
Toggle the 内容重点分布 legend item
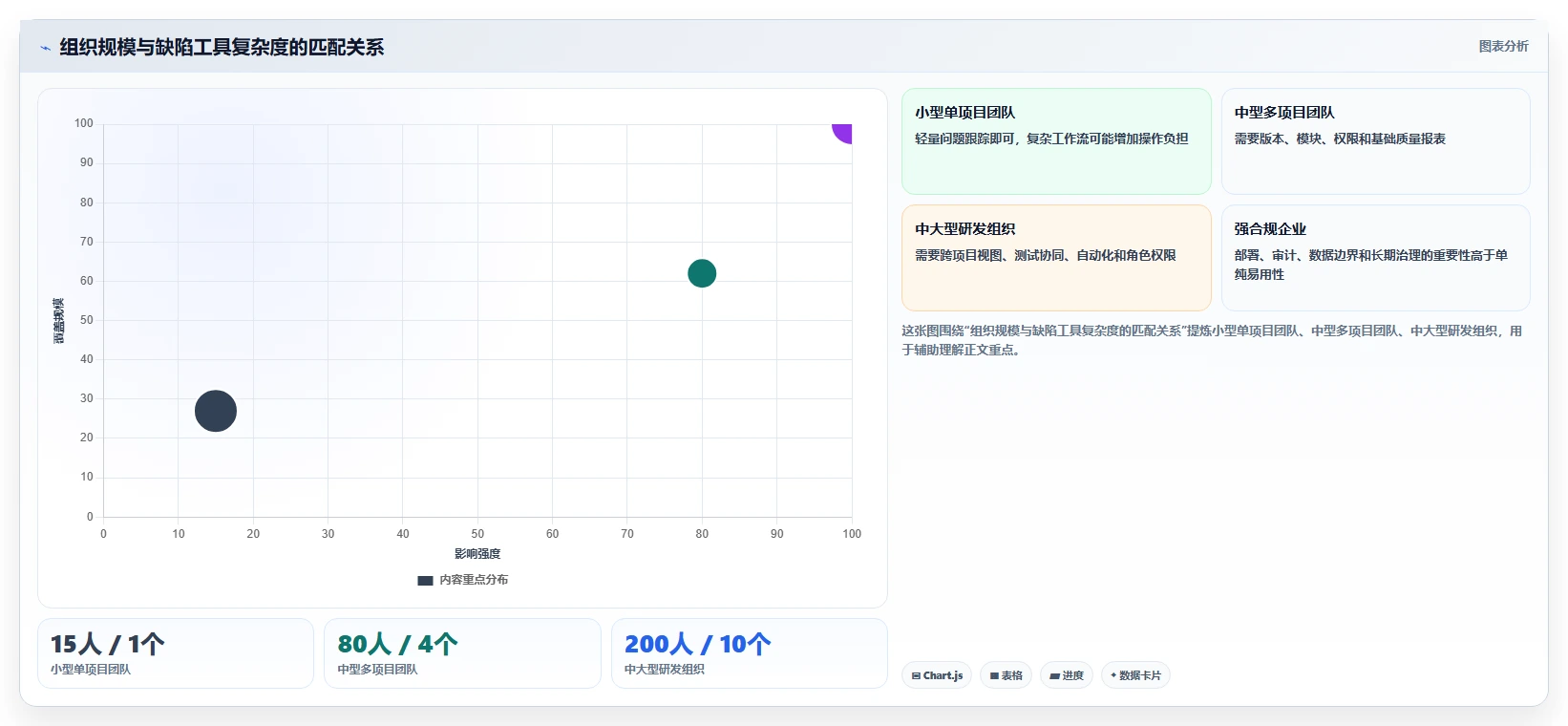click(463, 580)
